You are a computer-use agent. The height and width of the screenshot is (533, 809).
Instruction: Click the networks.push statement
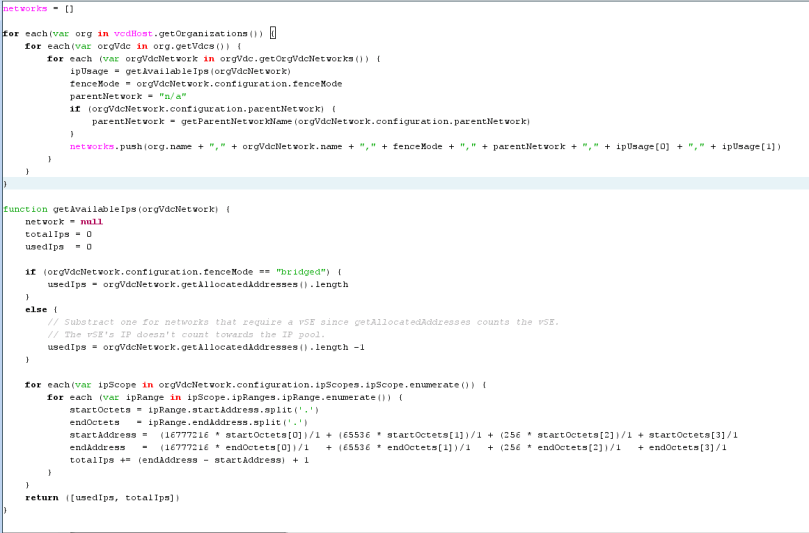tap(105, 146)
